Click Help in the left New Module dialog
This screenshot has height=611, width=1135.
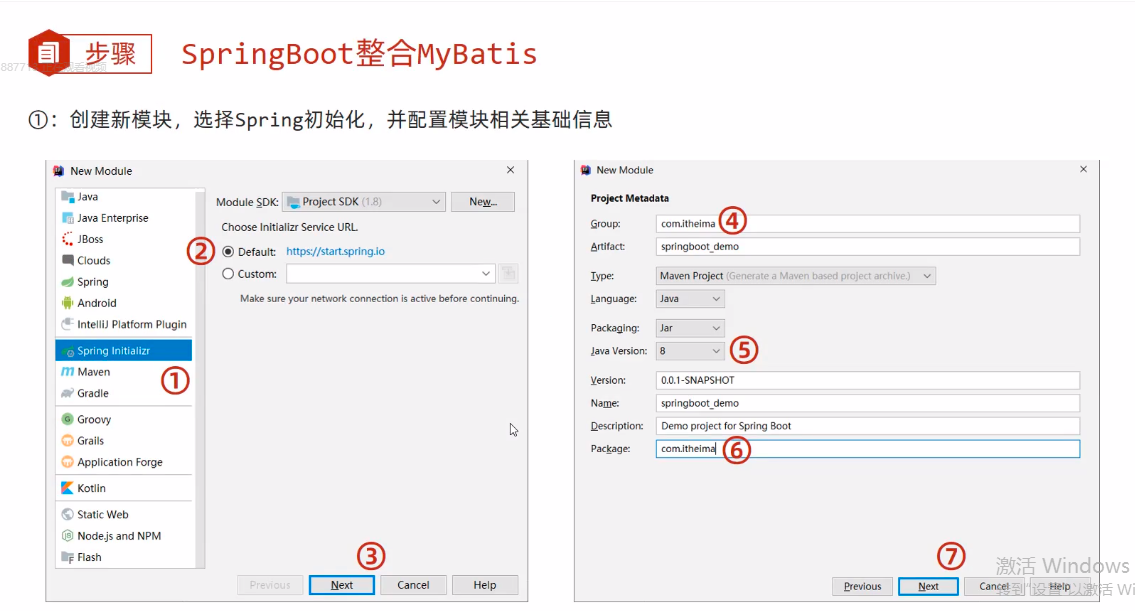[x=485, y=585]
